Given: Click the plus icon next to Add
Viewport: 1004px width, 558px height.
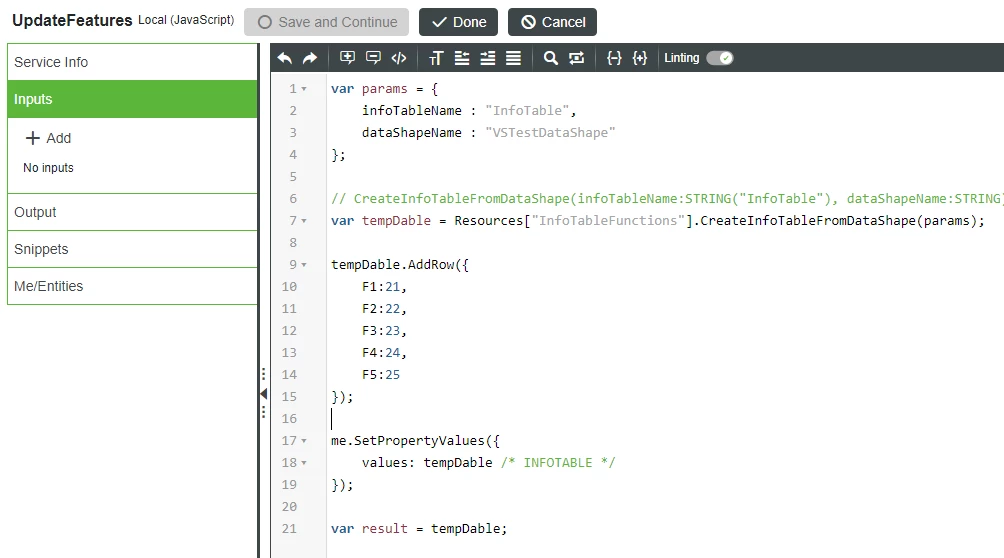Looking at the screenshot, I should click(x=33, y=138).
